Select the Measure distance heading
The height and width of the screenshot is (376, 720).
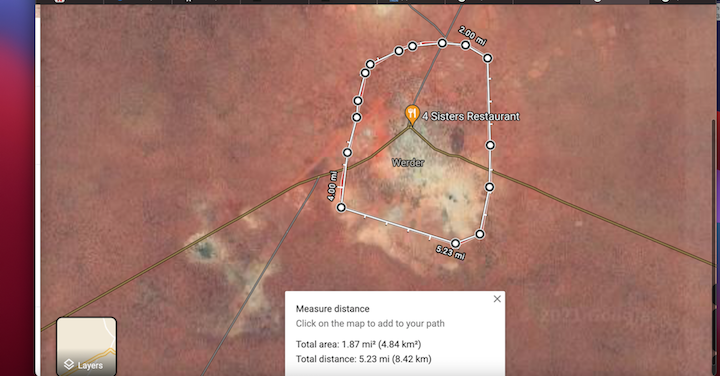point(332,309)
